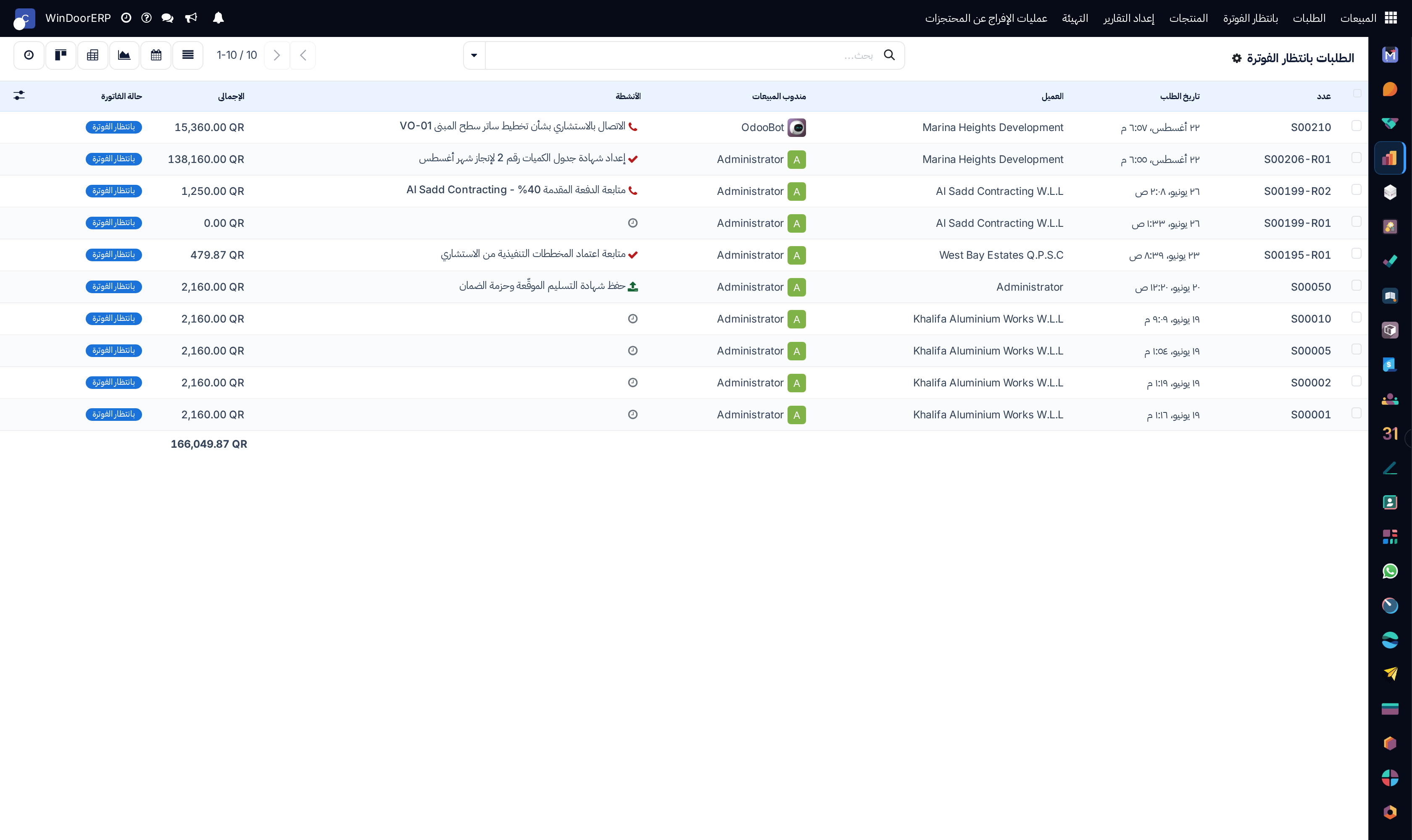Open the apps grid menu icon
Image resolution: width=1412 pixels, height=840 pixels.
click(1391, 18)
